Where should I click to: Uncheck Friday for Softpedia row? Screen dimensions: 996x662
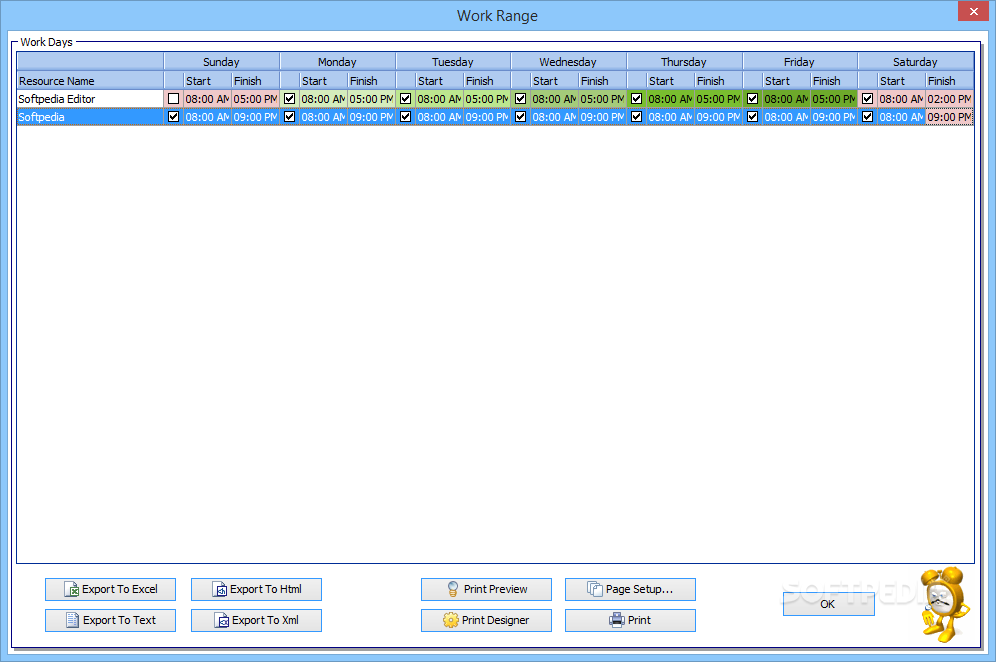pyautogui.click(x=753, y=117)
